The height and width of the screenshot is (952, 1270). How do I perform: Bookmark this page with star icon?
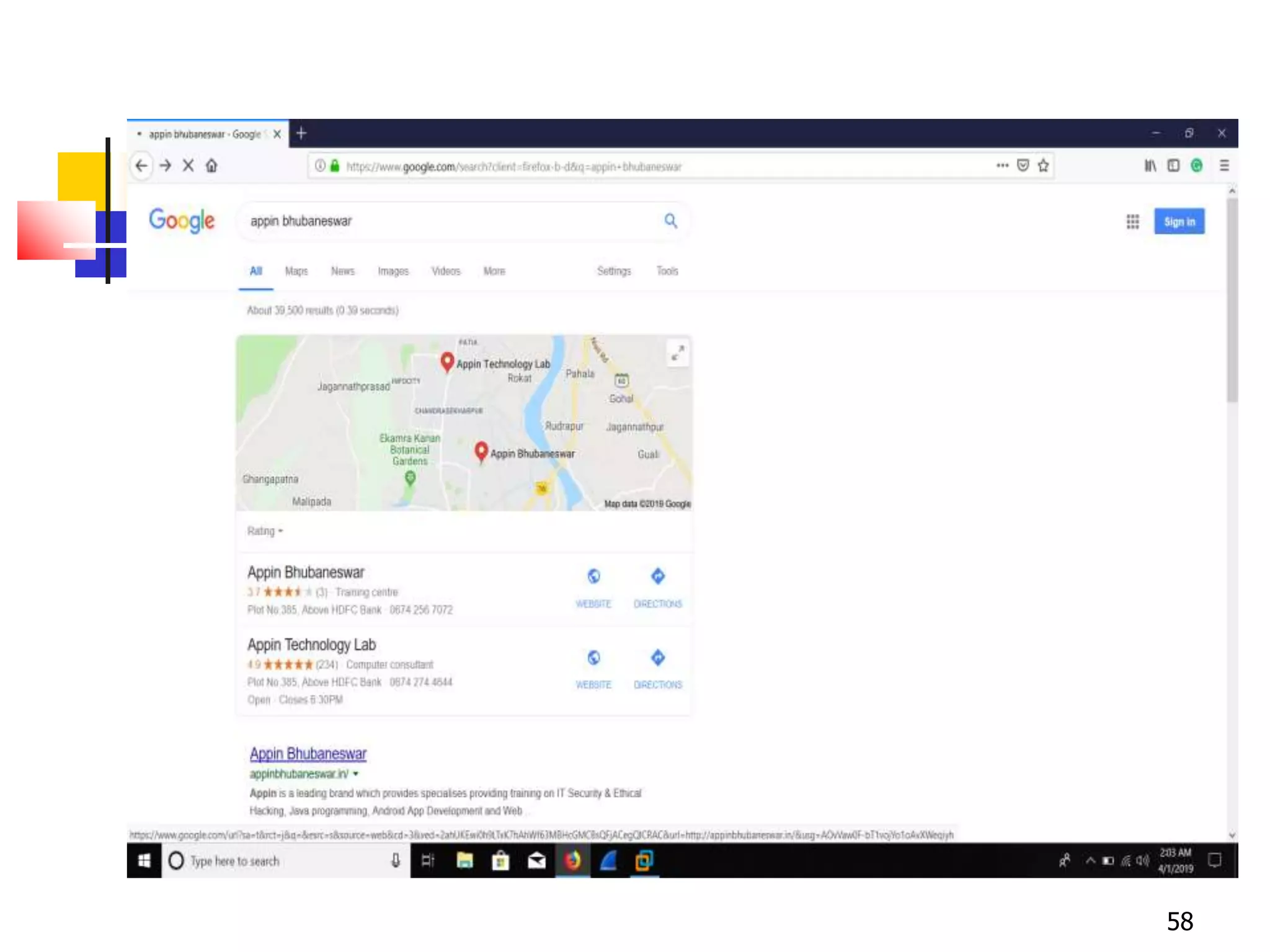pyautogui.click(x=1043, y=165)
